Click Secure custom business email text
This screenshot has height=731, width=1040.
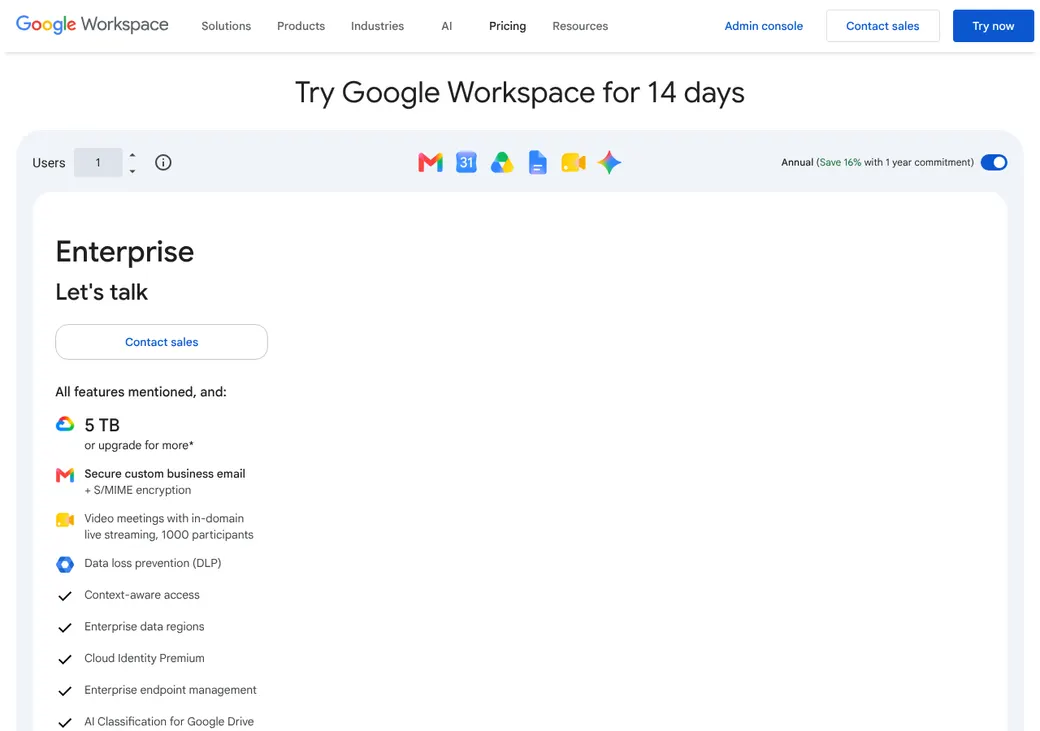(164, 474)
